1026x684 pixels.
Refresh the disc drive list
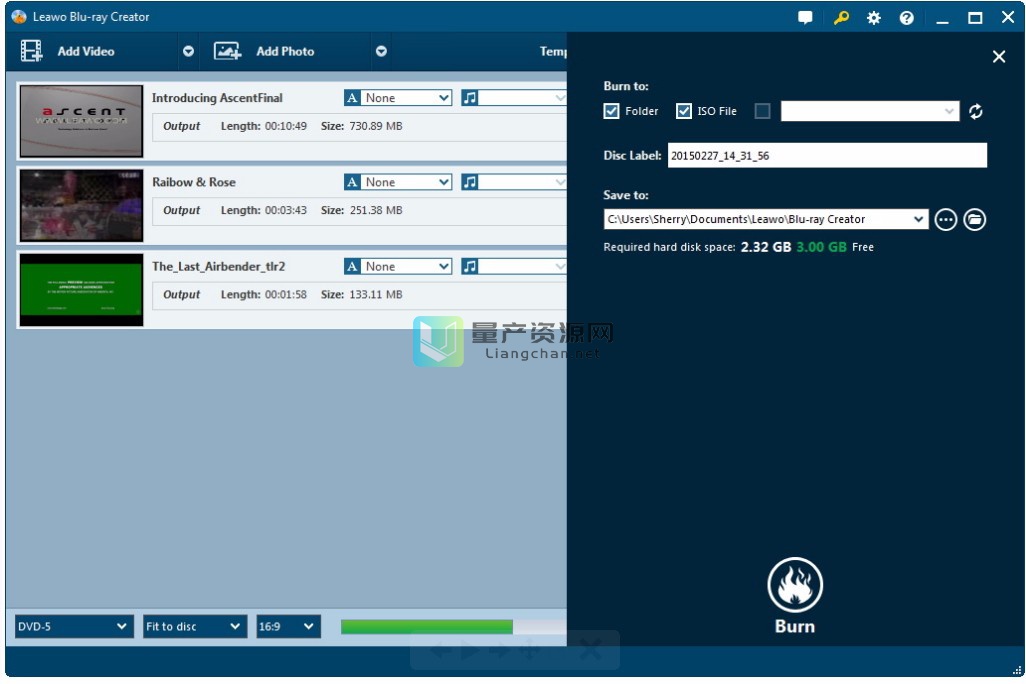point(976,111)
